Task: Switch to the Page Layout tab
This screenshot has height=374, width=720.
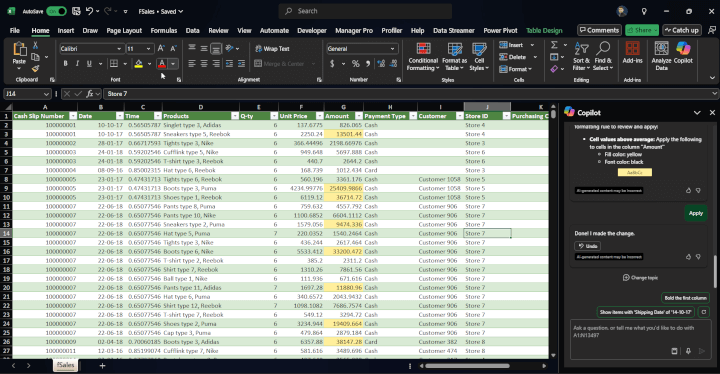Action: pyautogui.click(x=124, y=30)
